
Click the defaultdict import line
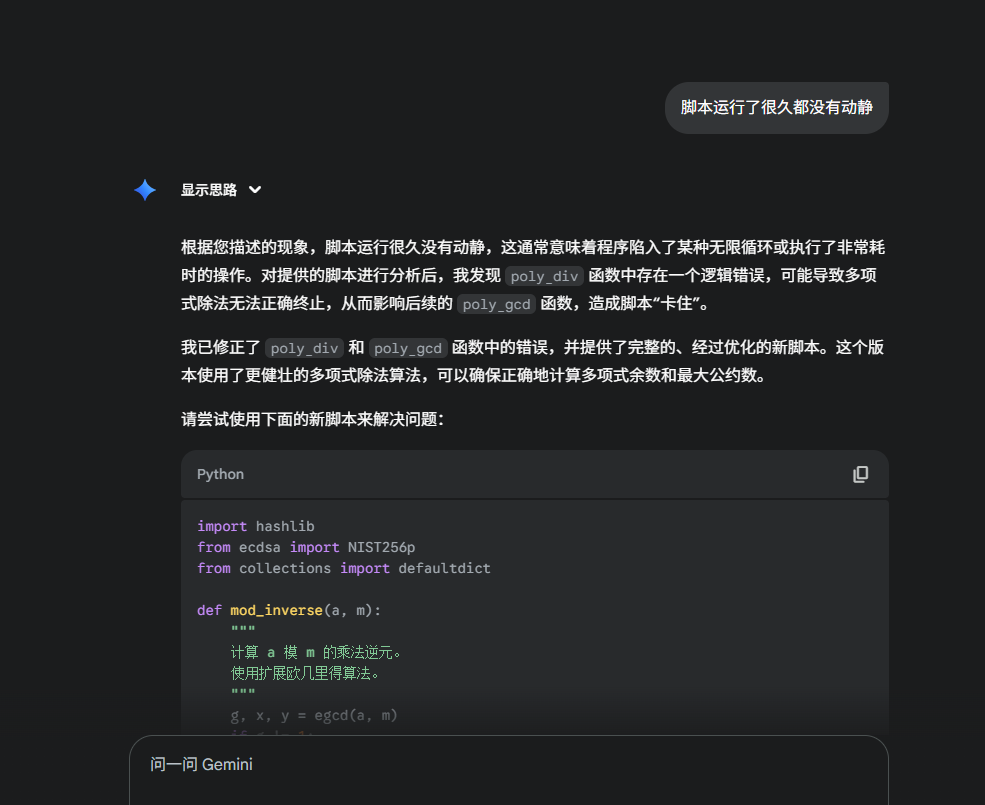point(344,568)
